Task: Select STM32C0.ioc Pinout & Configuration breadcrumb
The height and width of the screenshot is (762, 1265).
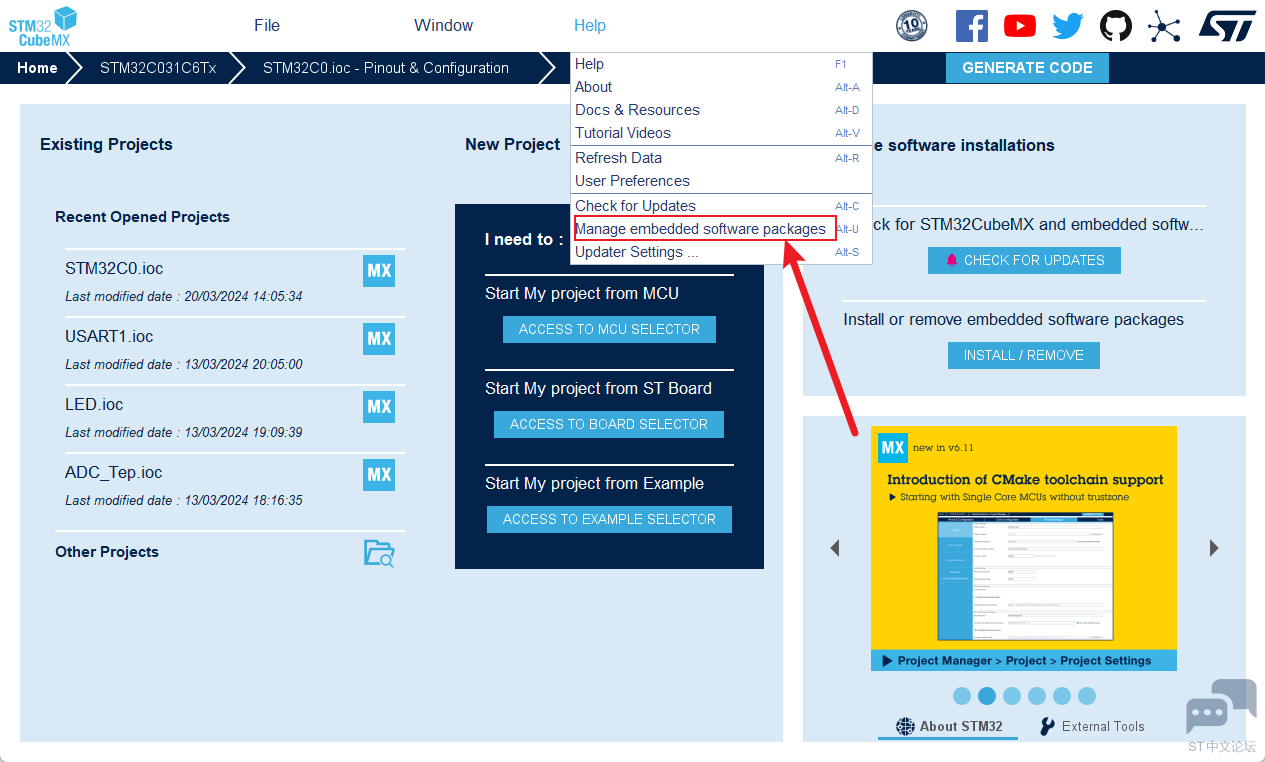Action: (386, 68)
